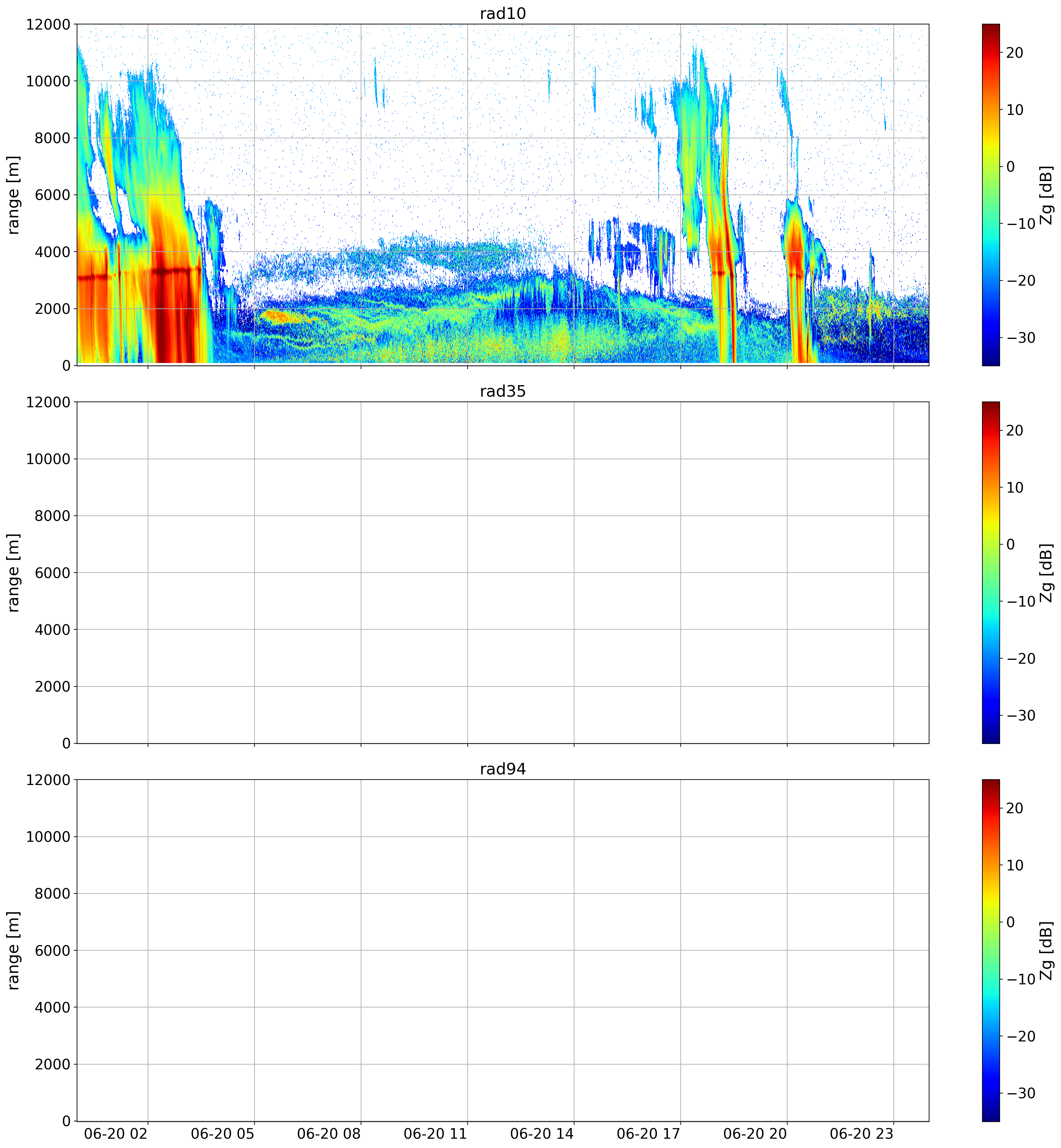Click x-axis label 06-20 05
This screenshot has height=1148, width=1061.
pyautogui.click(x=222, y=1134)
